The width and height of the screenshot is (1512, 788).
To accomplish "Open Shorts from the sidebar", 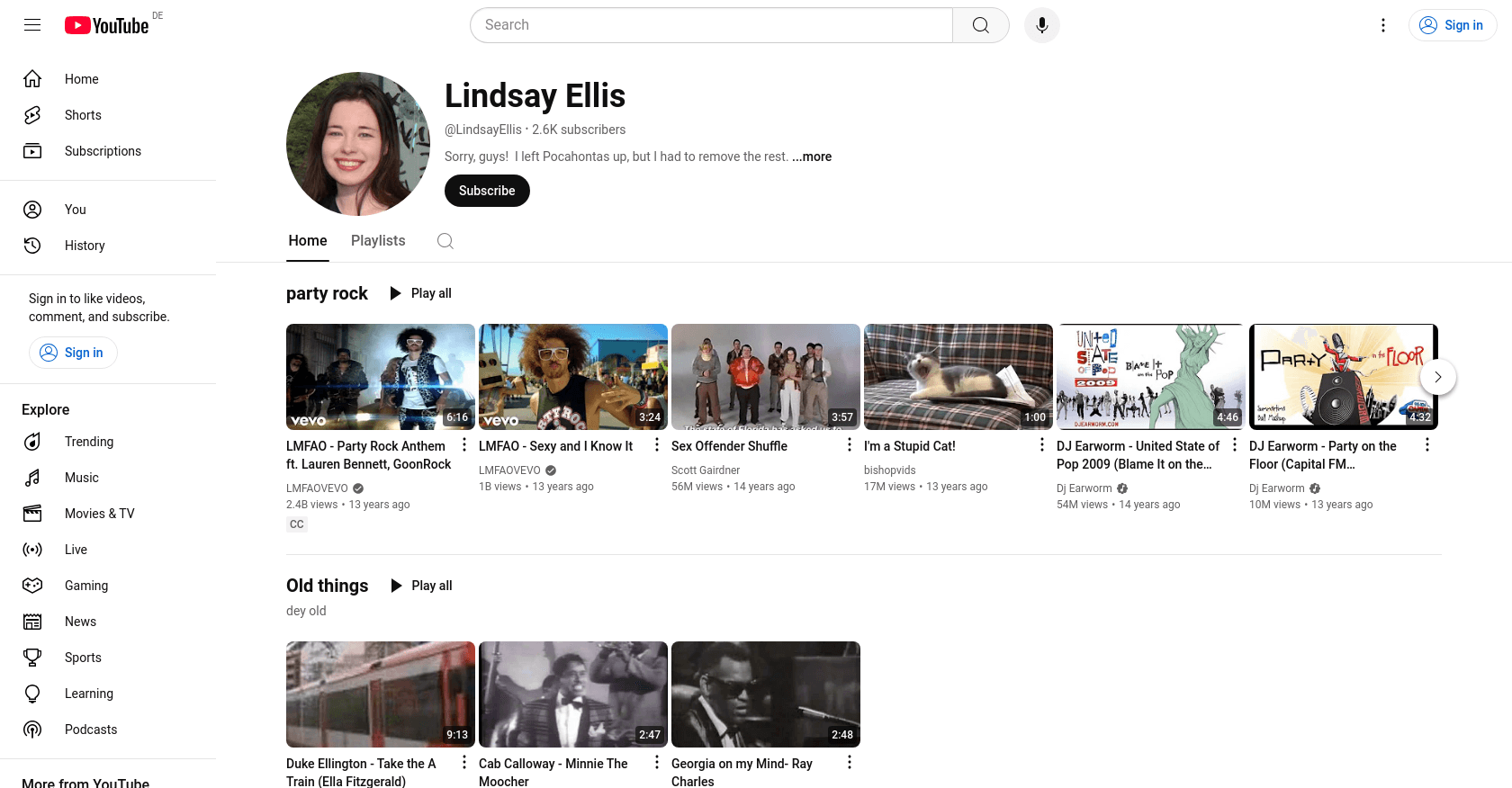I will (x=83, y=115).
